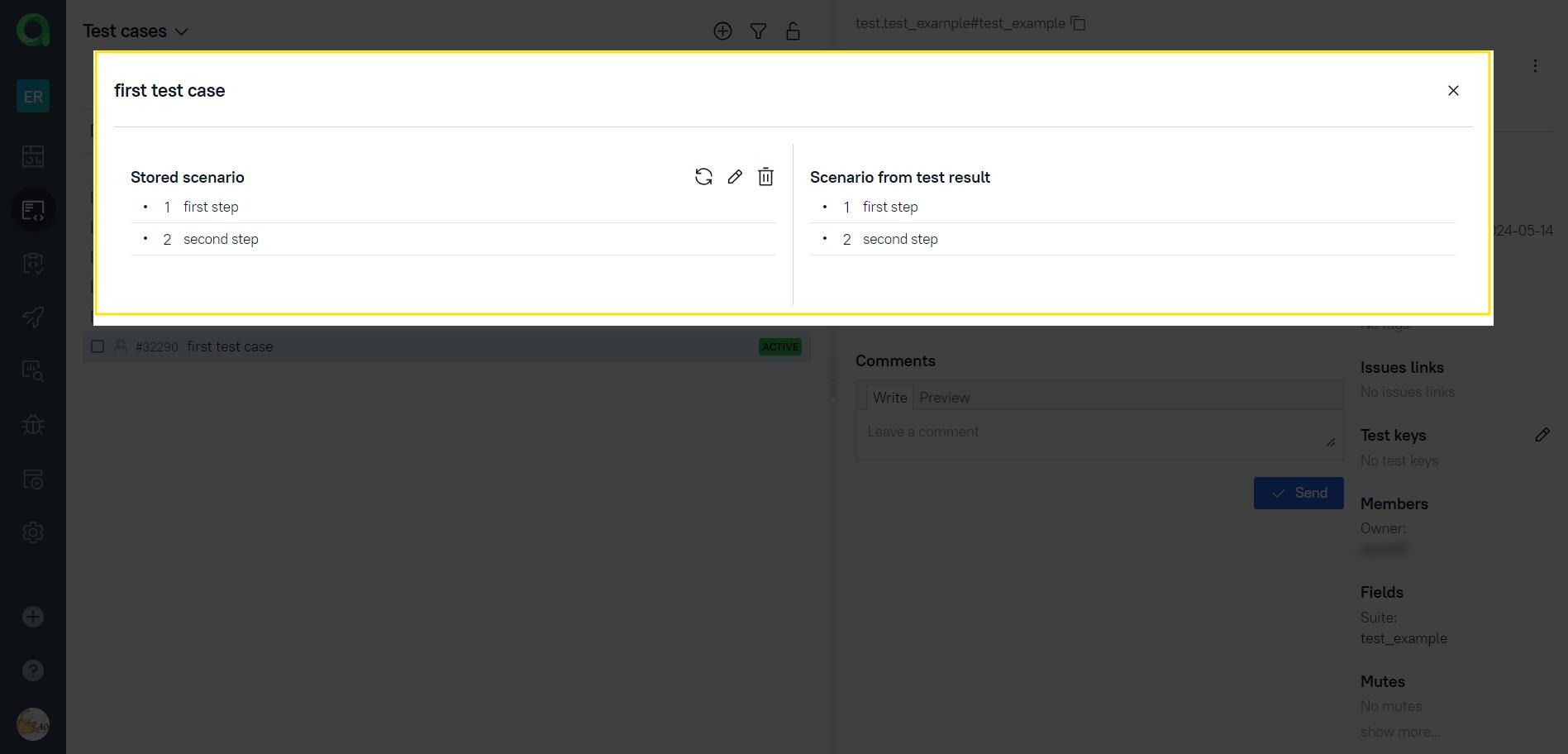Open the Test cases sidebar icon

pyautogui.click(x=33, y=210)
